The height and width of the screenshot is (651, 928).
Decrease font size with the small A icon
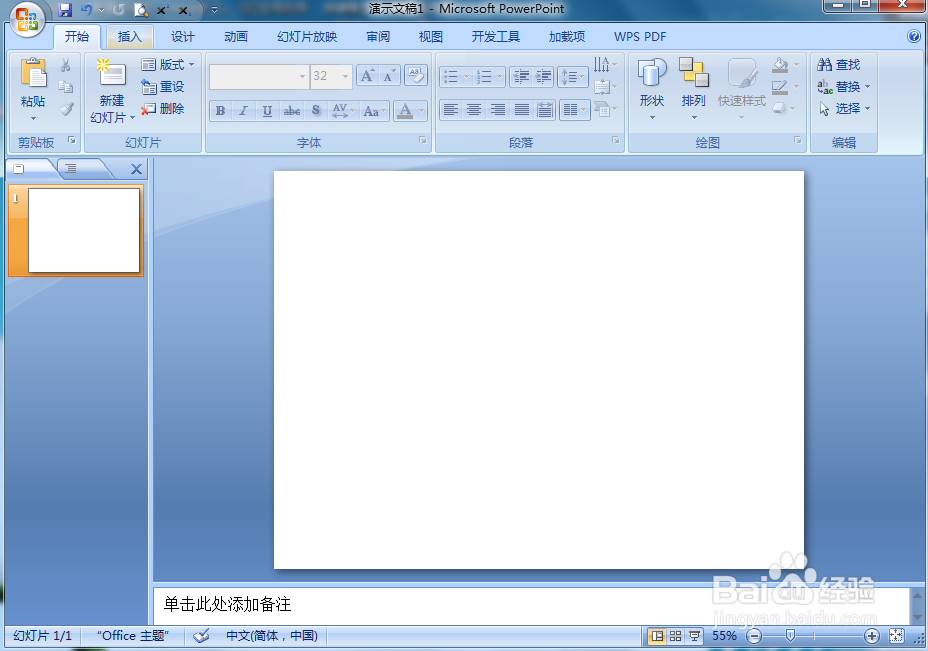click(389, 76)
